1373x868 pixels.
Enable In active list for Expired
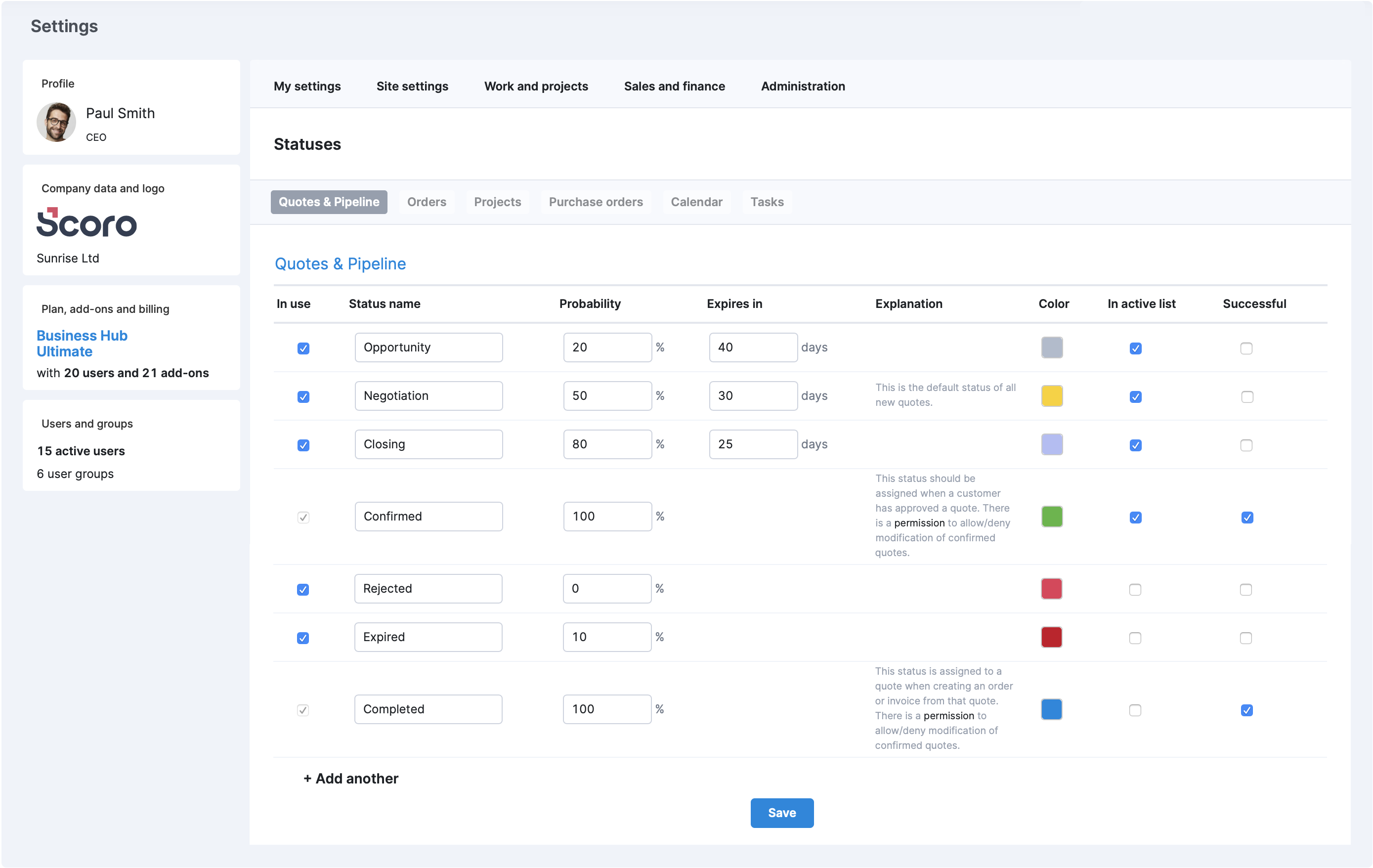pyautogui.click(x=1135, y=638)
